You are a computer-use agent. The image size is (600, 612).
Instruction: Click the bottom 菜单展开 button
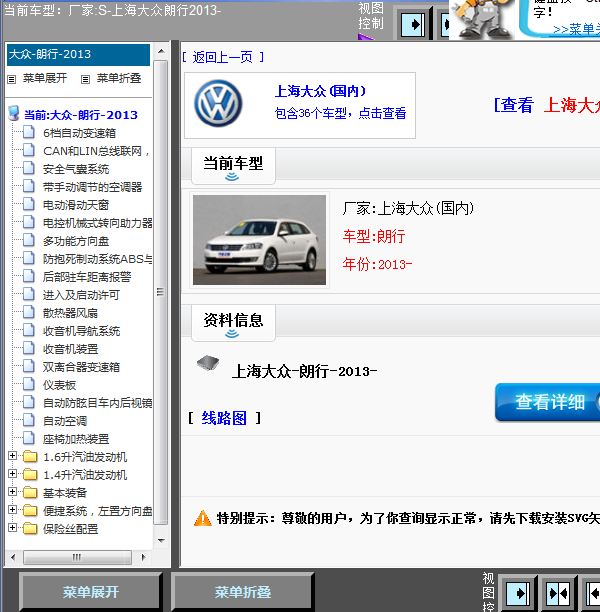[x=90, y=592]
